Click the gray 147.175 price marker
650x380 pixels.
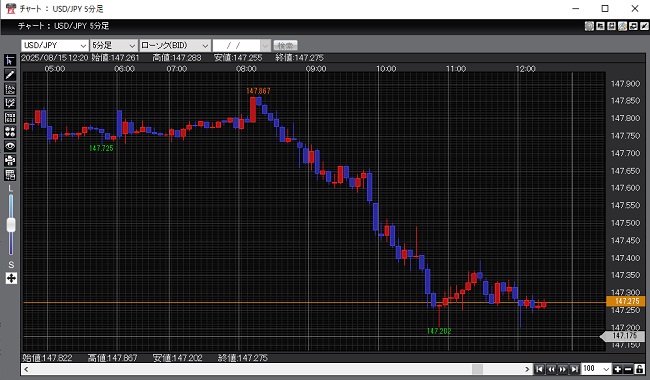tap(623, 336)
